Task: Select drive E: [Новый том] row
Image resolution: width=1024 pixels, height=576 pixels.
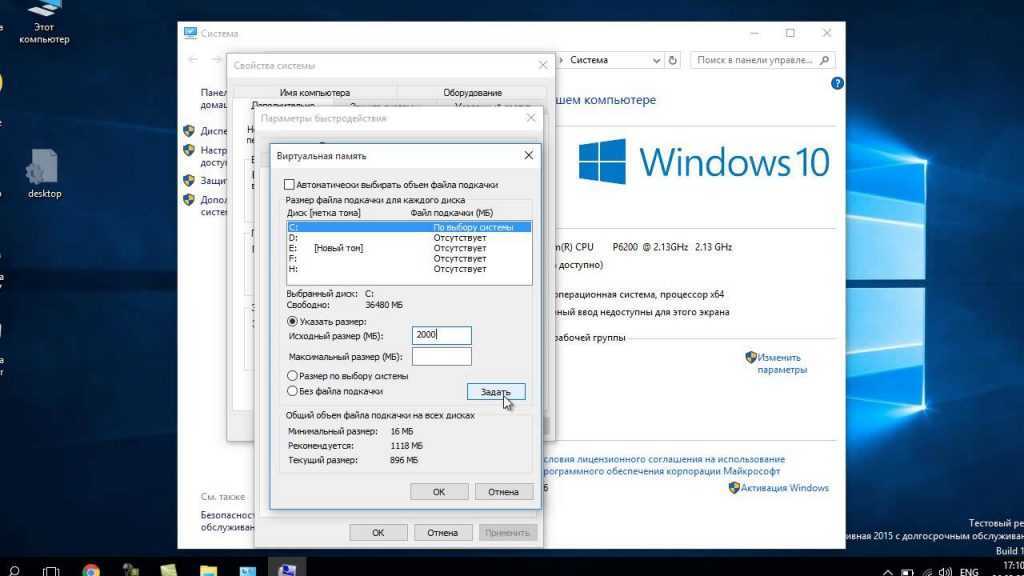Action: tap(409, 248)
